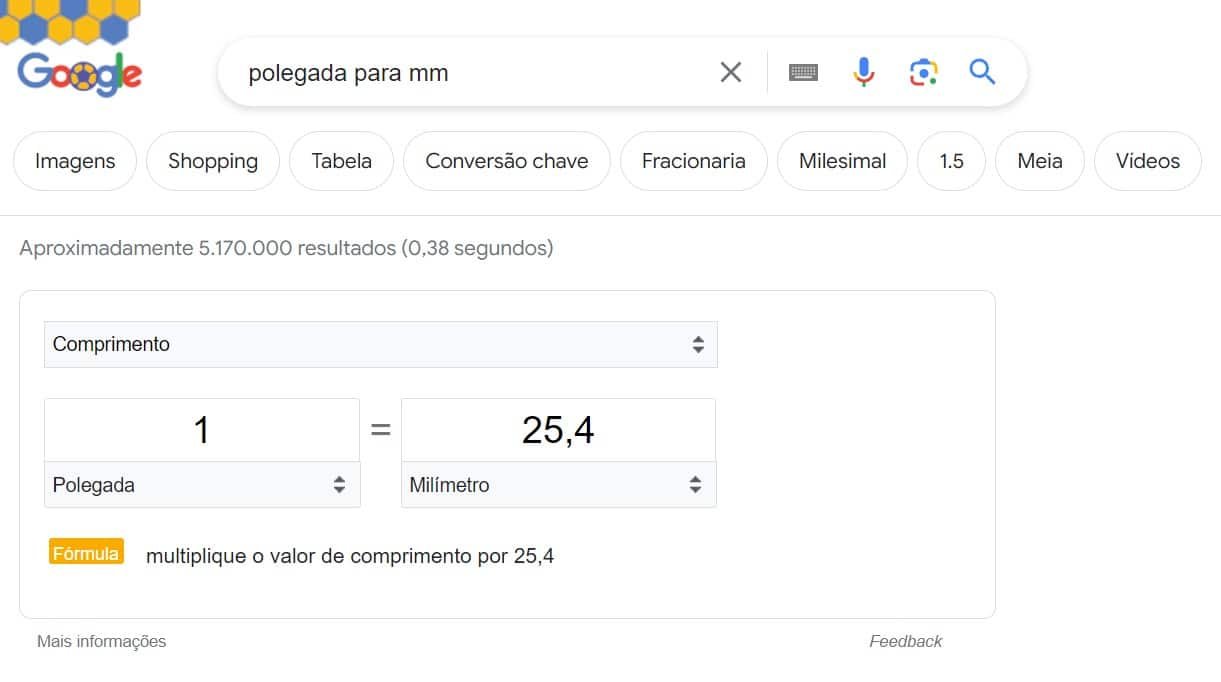Open the Milímetro unit dropdown
The image size is (1221, 682).
557,484
